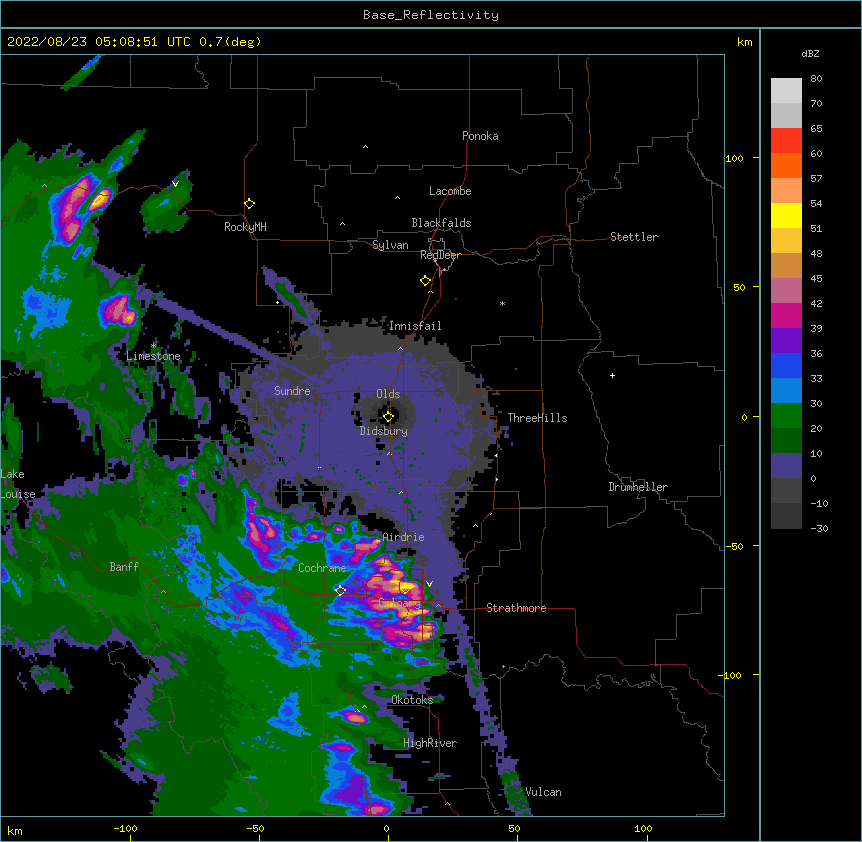The height and width of the screenshot is (842, 862).
Task: Click the -100 tick on the horizontal axis
Action: [125, 829]
